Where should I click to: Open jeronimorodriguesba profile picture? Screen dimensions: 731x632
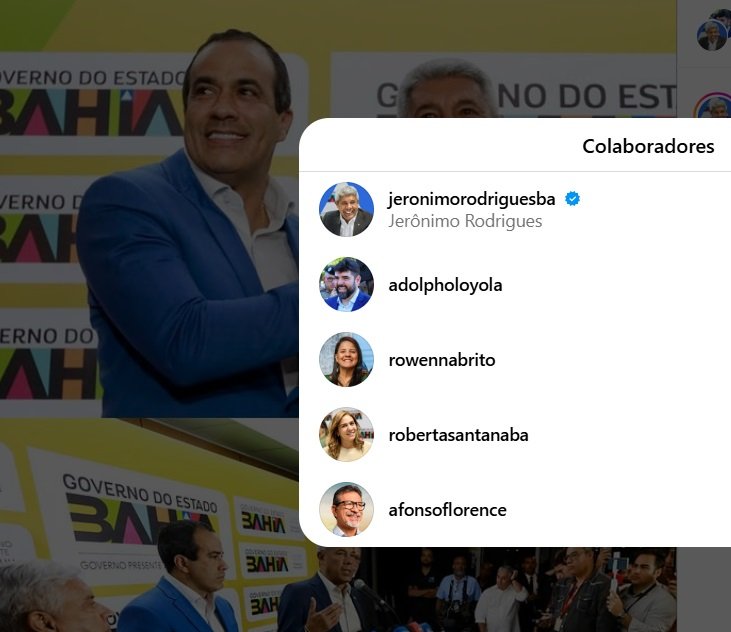[346, 209]
